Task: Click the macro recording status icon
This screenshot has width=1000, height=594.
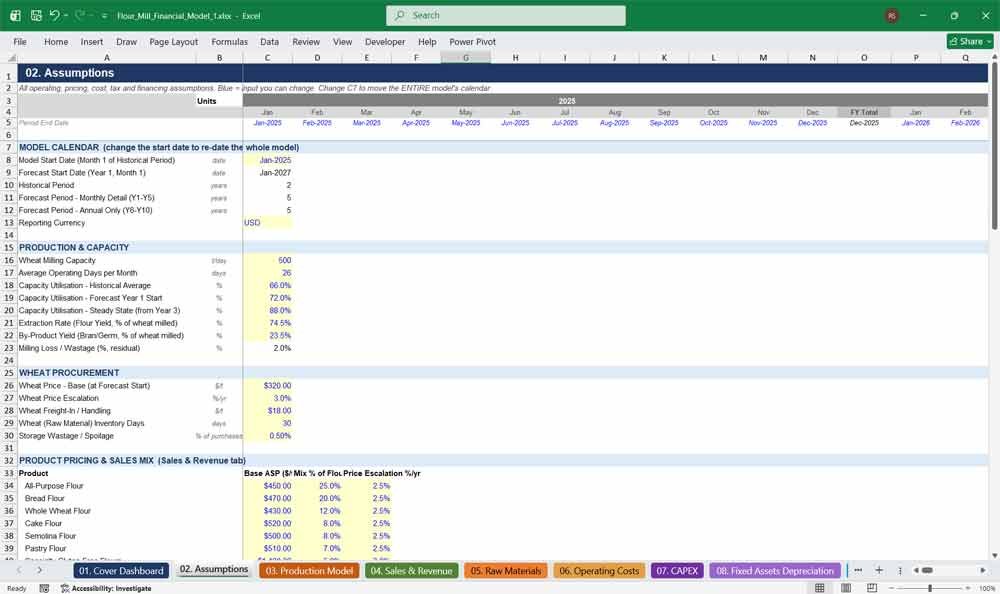Action: coord(44,588)
